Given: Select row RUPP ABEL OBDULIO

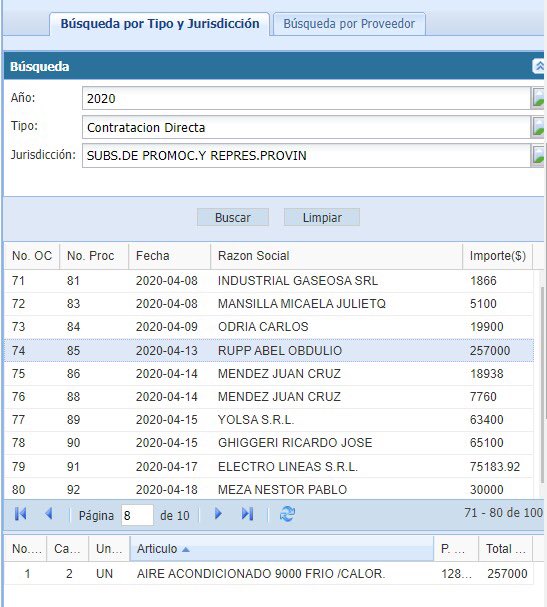Looking at the screenshot, I should [269, 351].
